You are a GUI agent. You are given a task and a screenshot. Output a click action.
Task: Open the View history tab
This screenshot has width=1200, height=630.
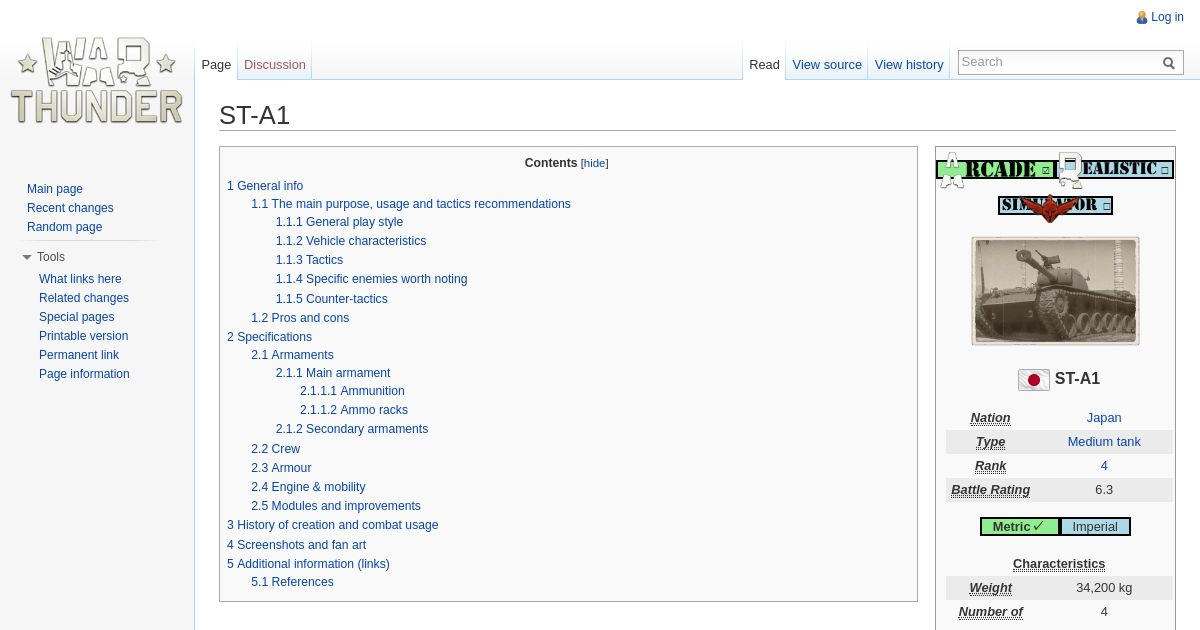909,64
